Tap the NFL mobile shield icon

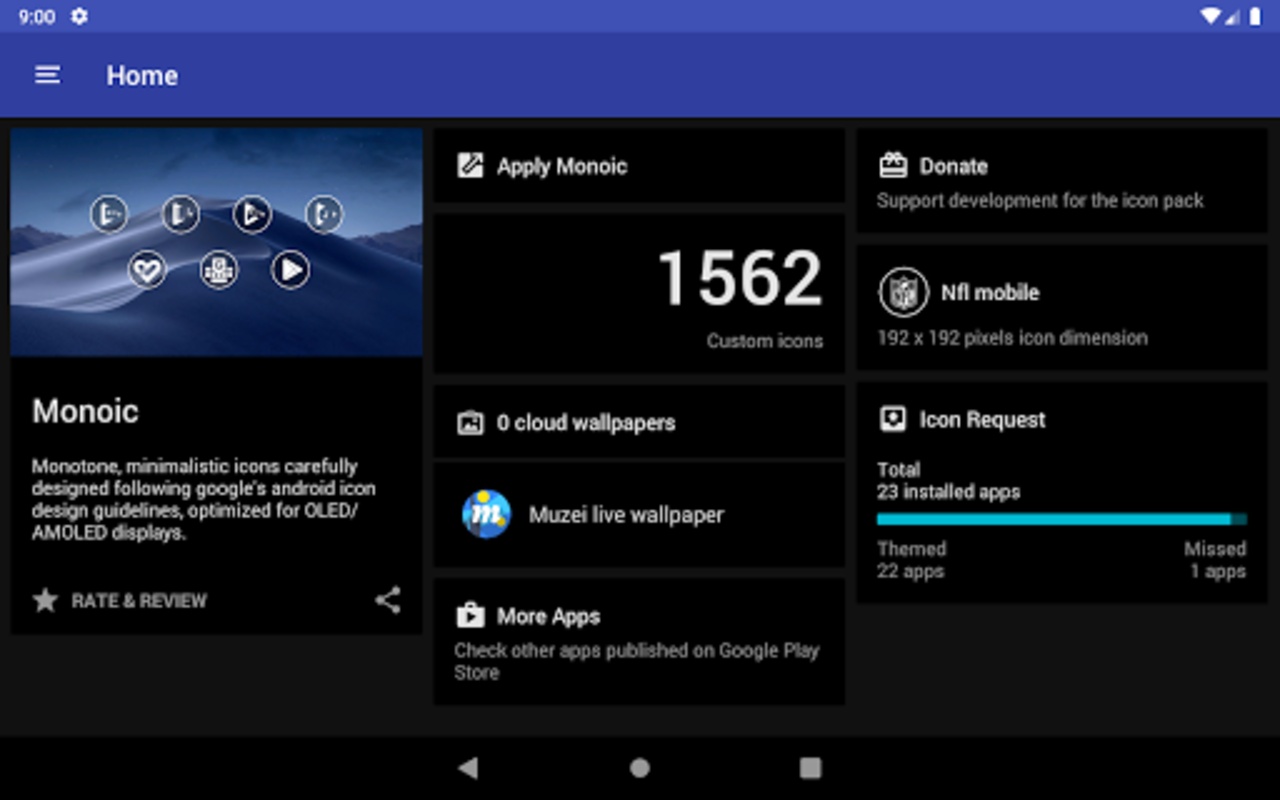tap(903, 293)
